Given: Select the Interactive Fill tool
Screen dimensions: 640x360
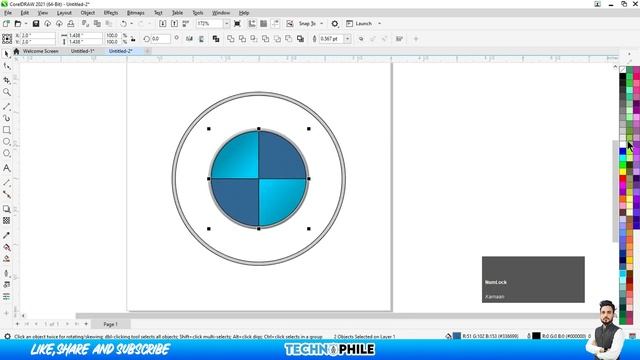Looking at the screenshot, I should [x=7, y=247].
